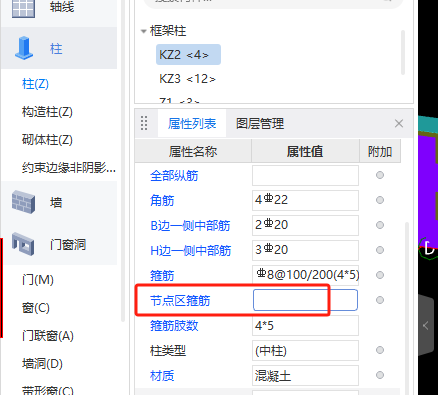
Task: Toggle 材质 additional radio circle
Action: pos(380,375)
